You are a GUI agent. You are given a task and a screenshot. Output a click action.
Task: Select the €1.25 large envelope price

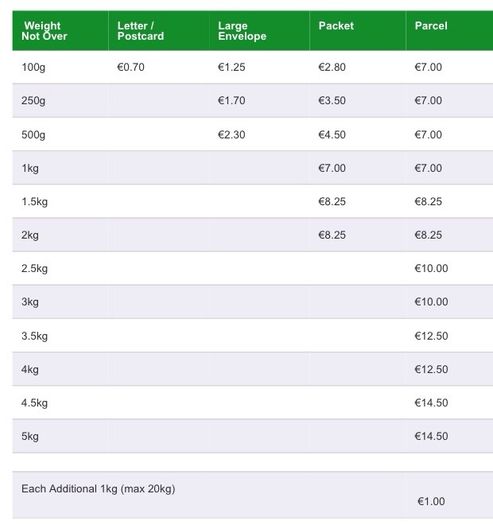click(x=231, y=67)
